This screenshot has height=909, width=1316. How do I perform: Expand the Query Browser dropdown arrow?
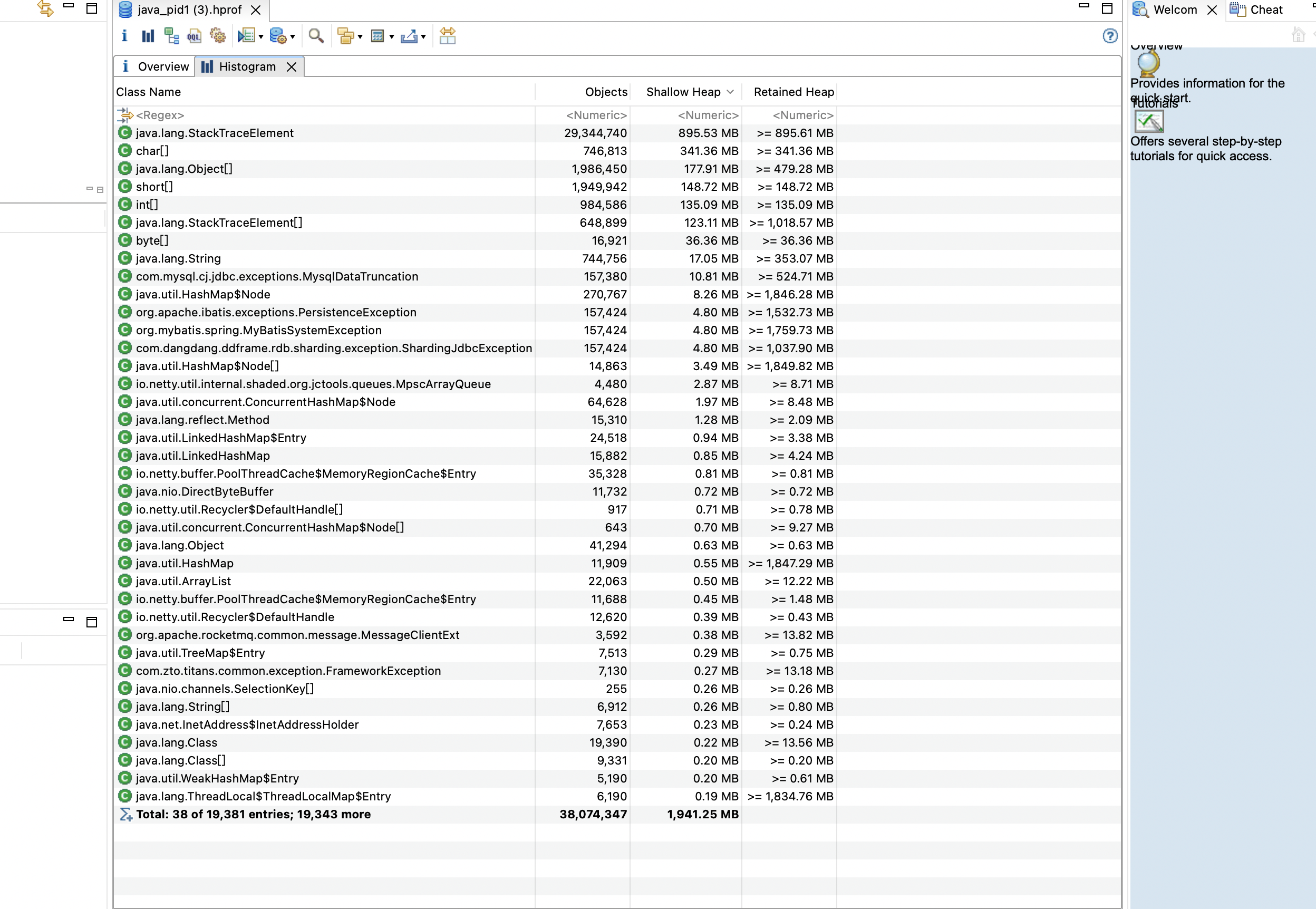coord(293,37)
